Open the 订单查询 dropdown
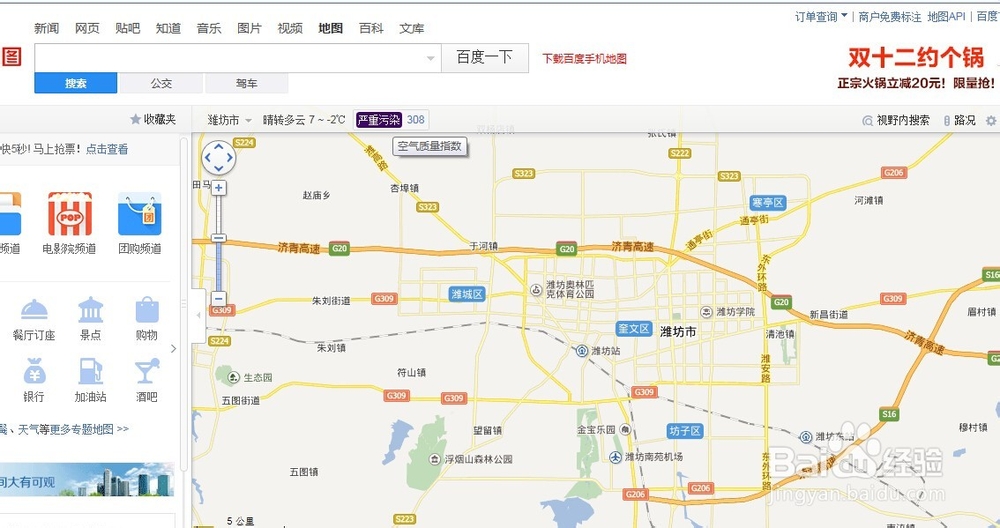Image resolution: width=1000 pixels, height=528 pixels. [x=821, y=17]
